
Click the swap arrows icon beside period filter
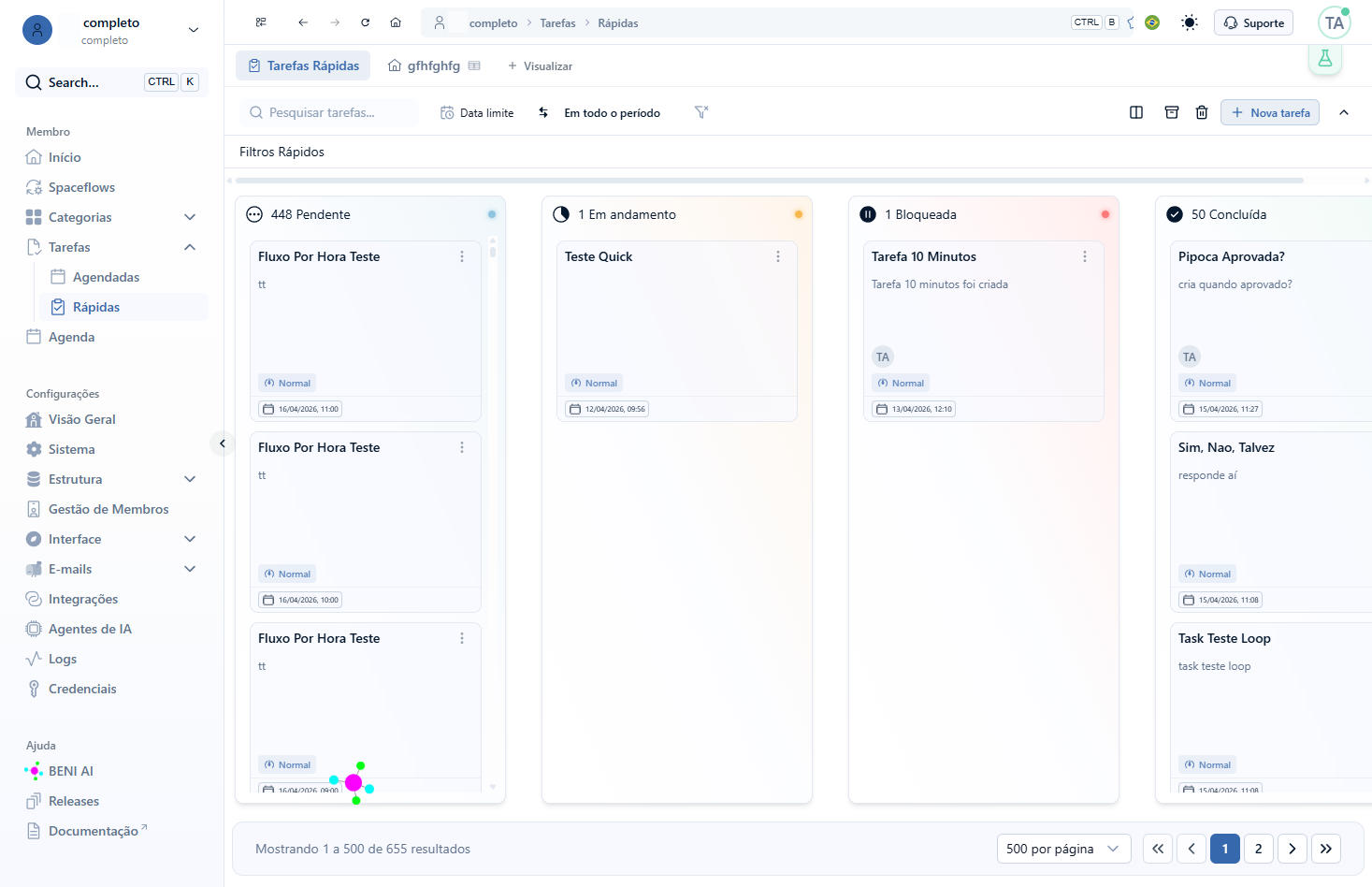click(543, 112)
